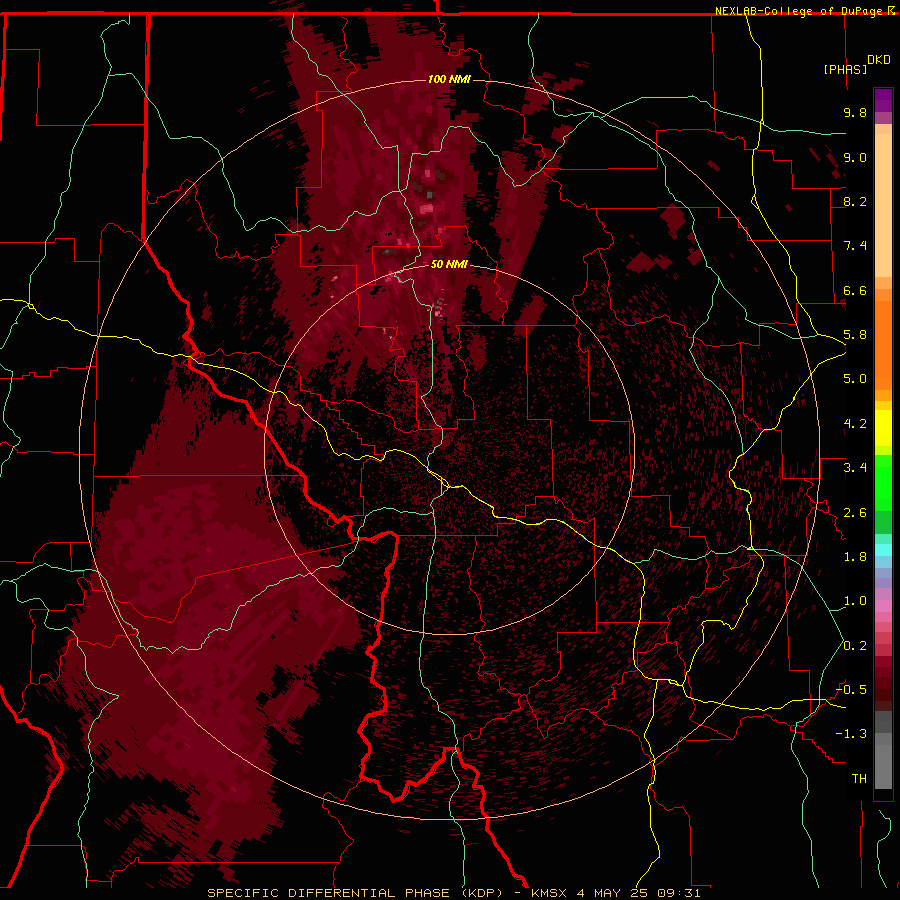Click the Specific Differential Phase title caption
Image resolution: width=900 pixels, height=900 pixels.
(x=453, y=893)
